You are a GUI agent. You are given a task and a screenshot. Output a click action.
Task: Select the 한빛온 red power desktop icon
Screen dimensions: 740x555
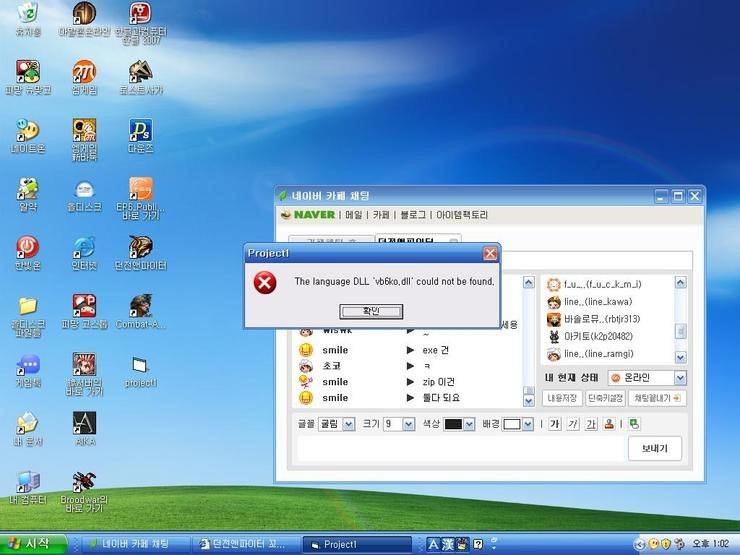click(x=28, y=253)
